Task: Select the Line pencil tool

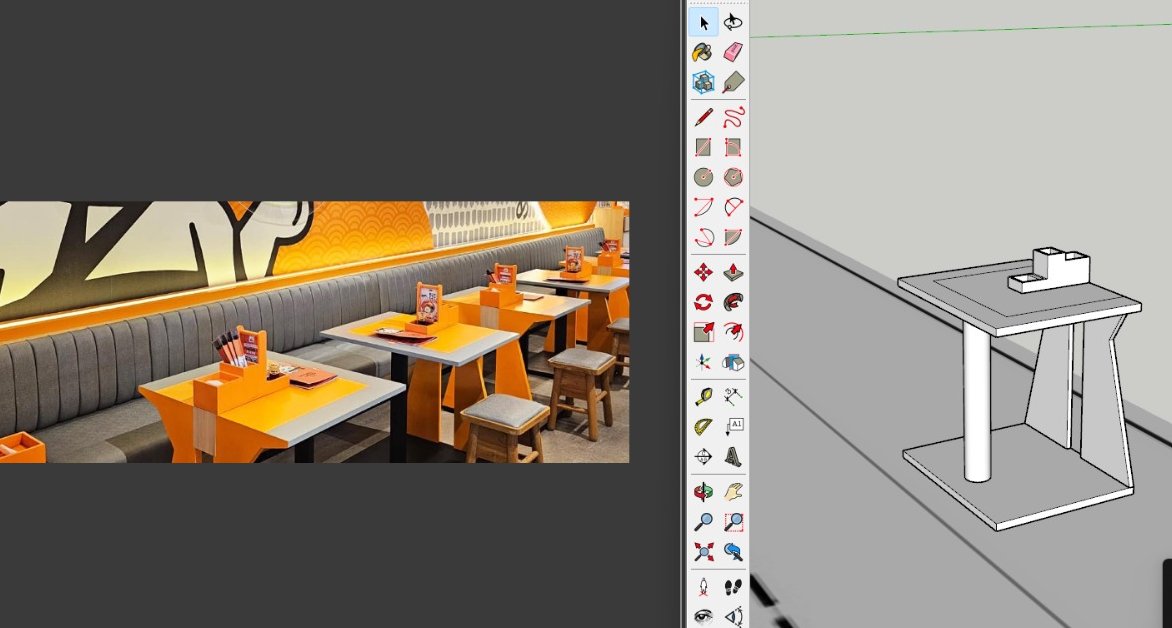Action: click(703, 117)
